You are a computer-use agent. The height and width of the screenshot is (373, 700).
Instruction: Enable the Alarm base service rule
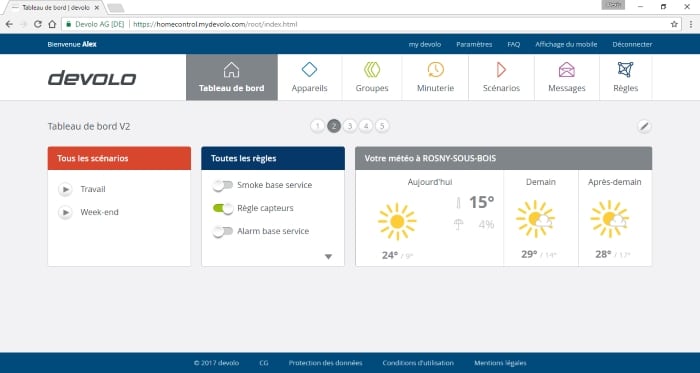(x=223, y=232)
